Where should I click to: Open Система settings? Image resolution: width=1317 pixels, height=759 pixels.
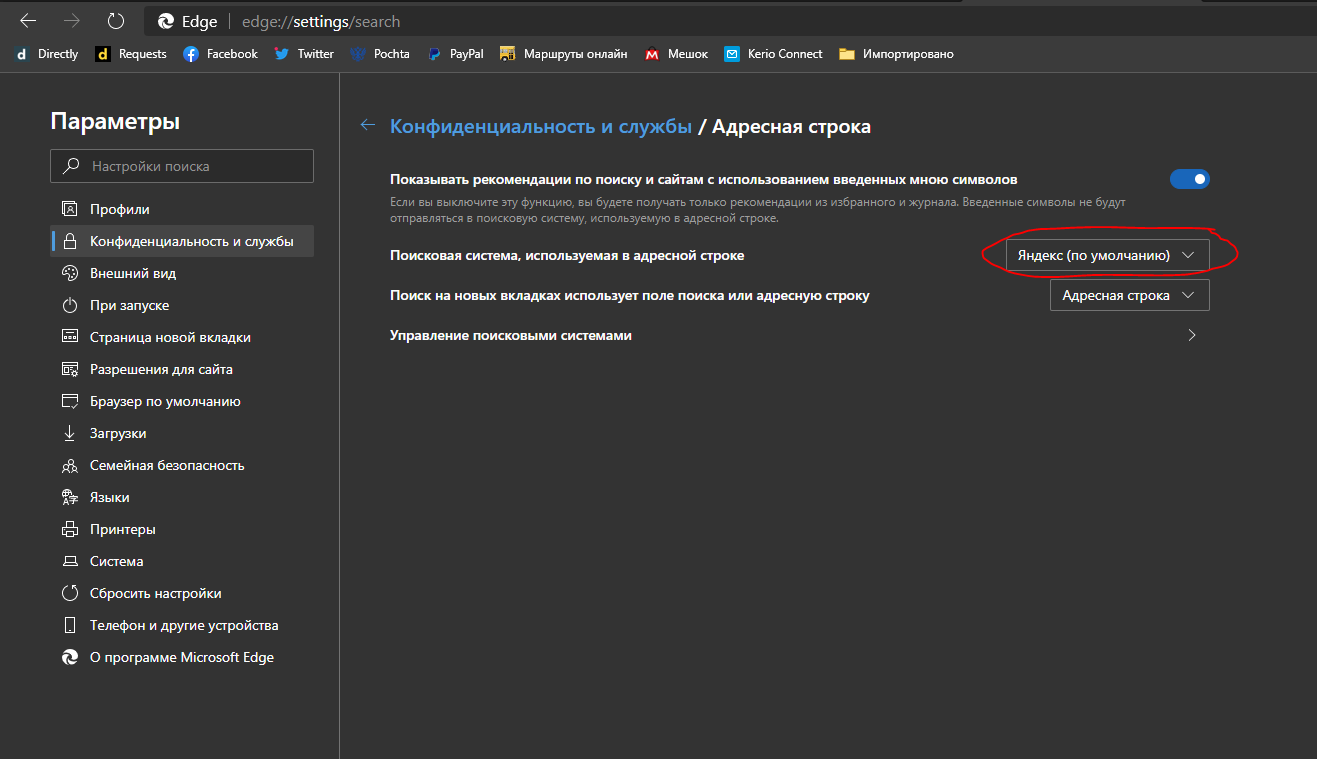click(181, 561)
